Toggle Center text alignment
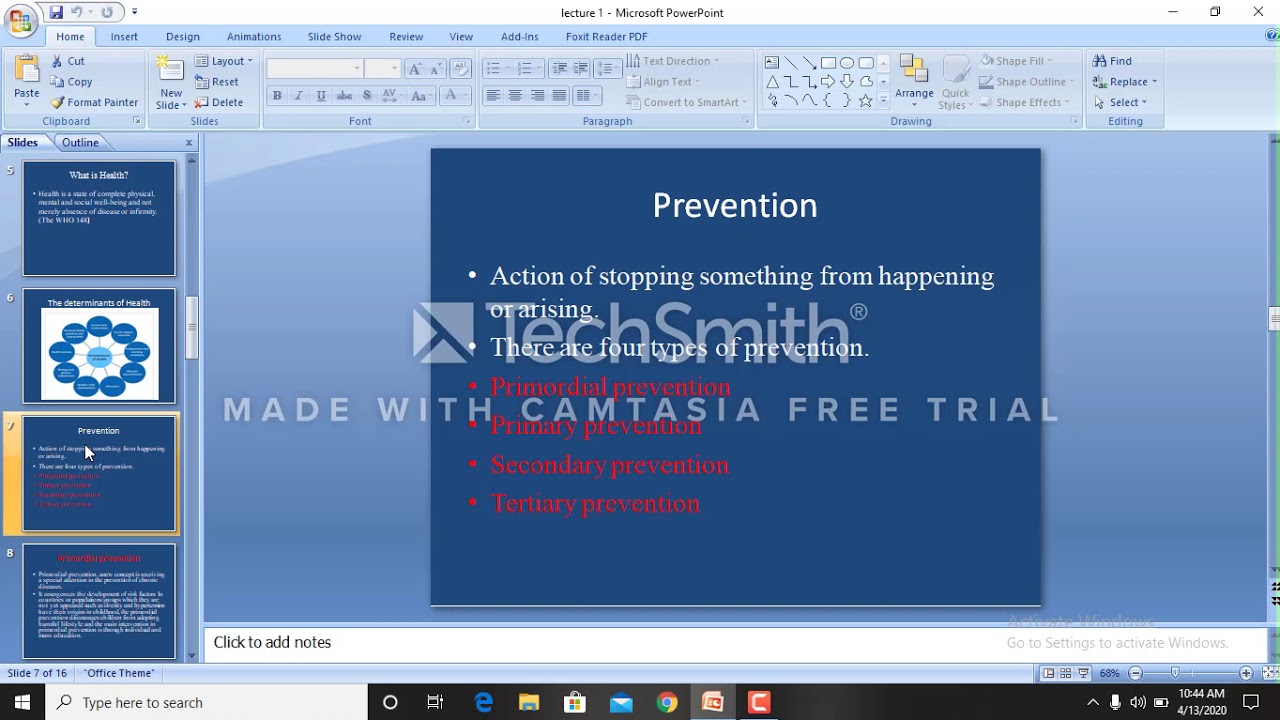1280x720 pixels. 515,96
